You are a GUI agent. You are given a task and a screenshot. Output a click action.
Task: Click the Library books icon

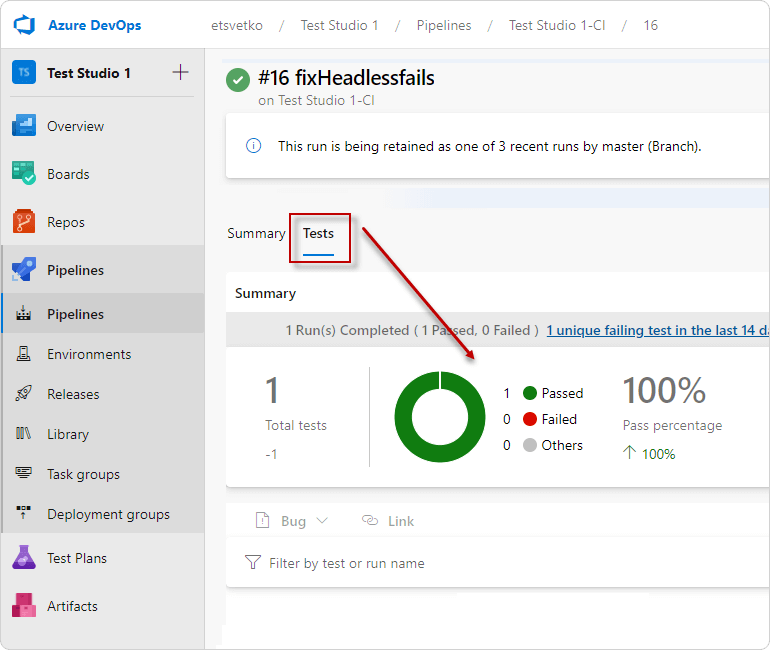tap(24, 434)
